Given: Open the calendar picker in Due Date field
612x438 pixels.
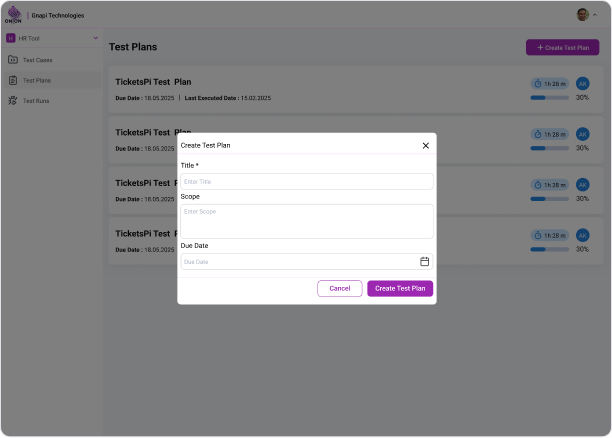Looking at the screenshot, I should click(424, 262).
